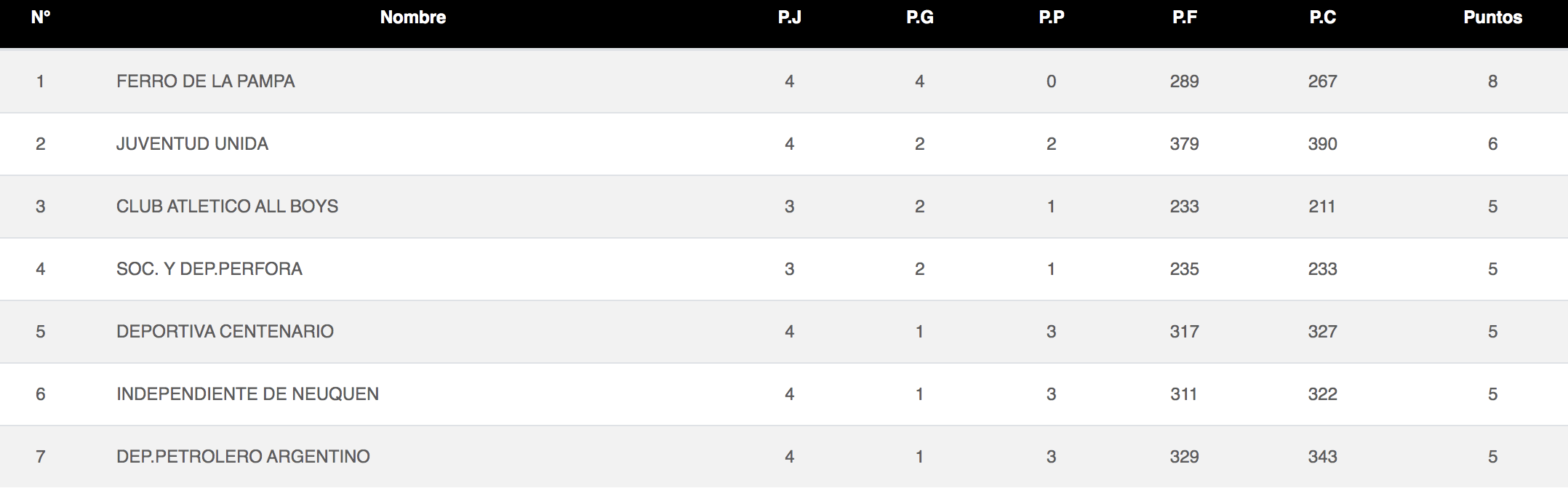
Task: Select Juventud Unida's 379 points for
Action: [1184, 144]
